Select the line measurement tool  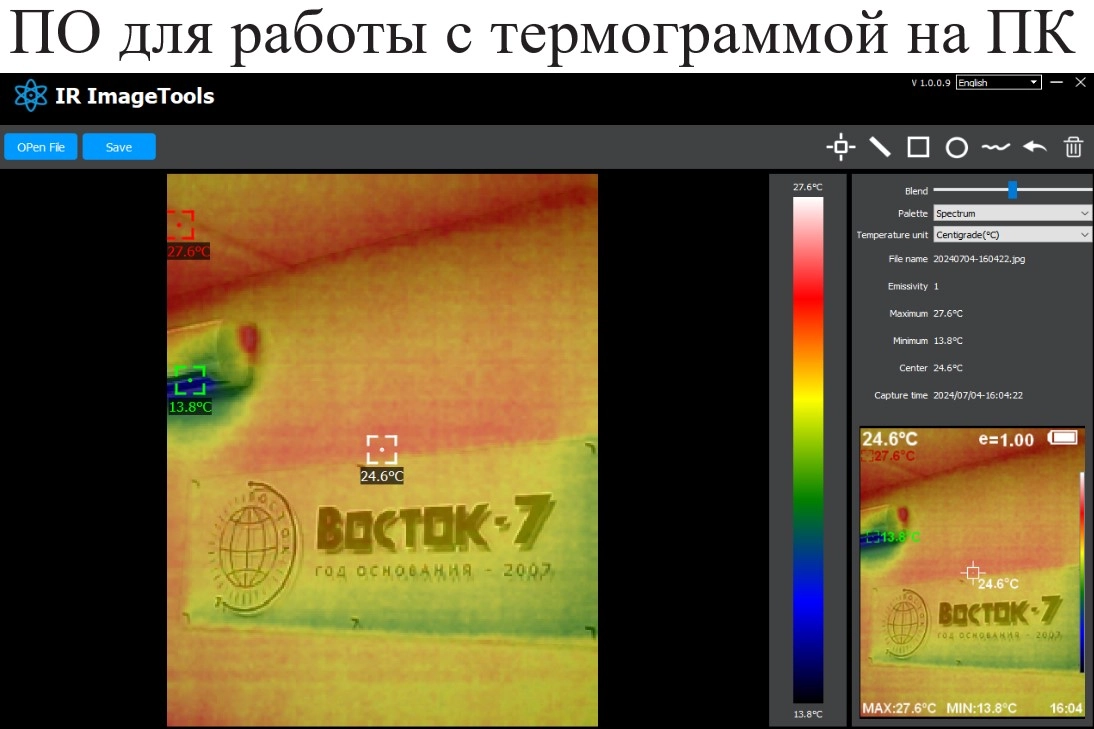pyautogui.click(x=880, y=147)
